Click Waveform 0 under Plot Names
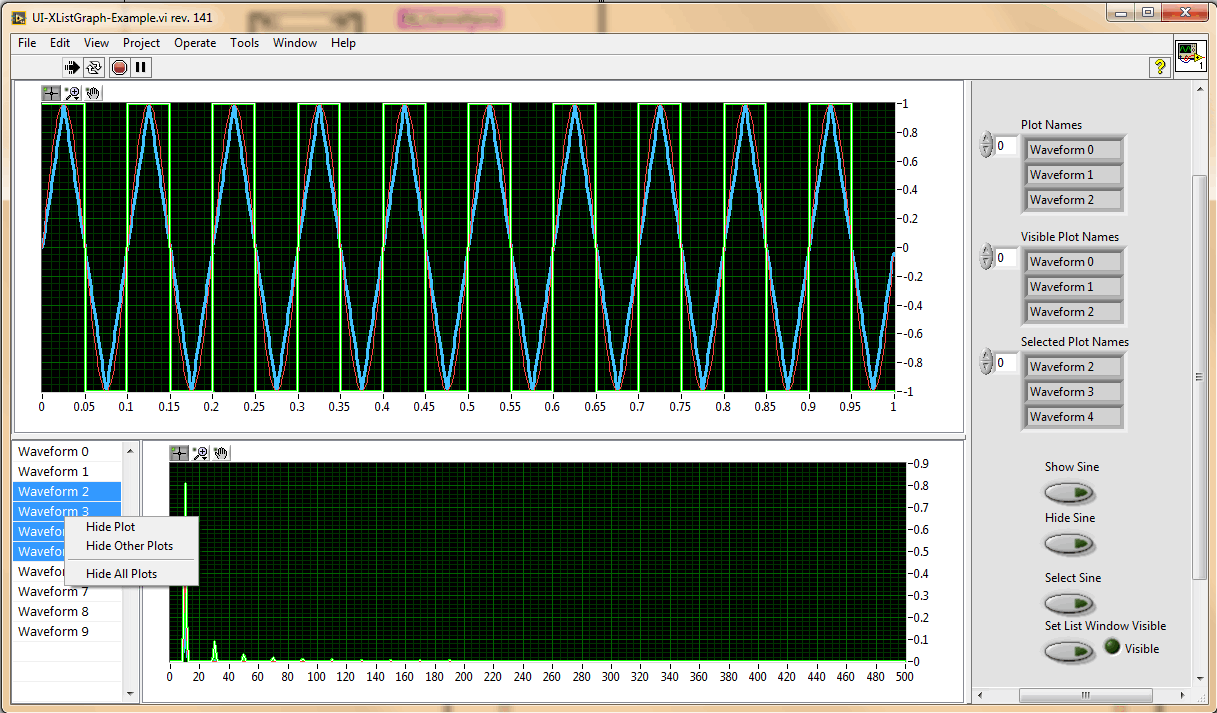 coord(1074,150)
